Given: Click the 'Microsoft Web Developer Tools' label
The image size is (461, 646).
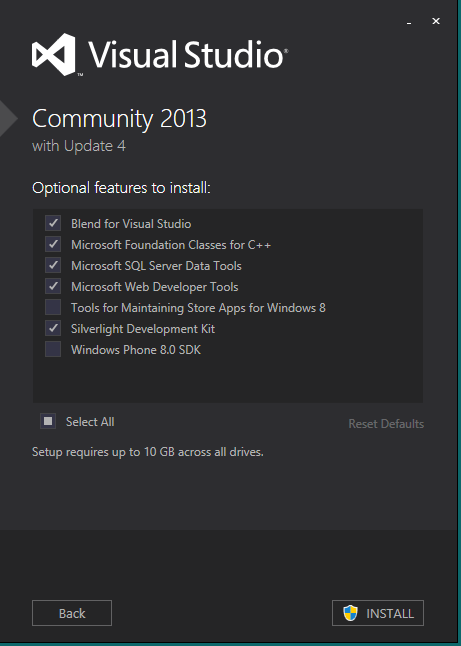Looking at the screenshot, I should (x=154, y=287).
